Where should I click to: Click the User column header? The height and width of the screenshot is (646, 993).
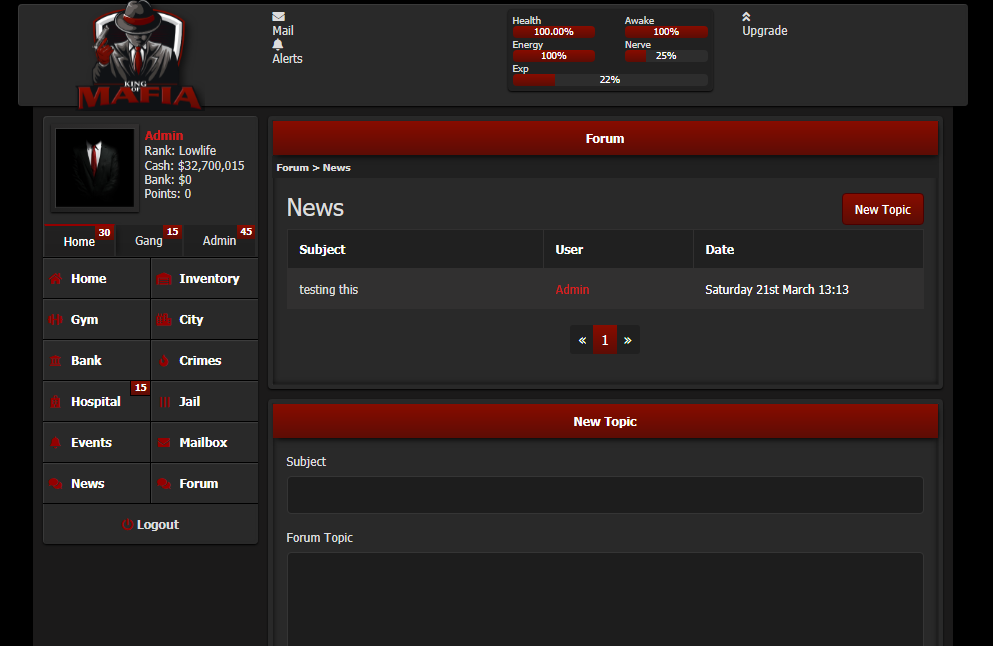619,250
